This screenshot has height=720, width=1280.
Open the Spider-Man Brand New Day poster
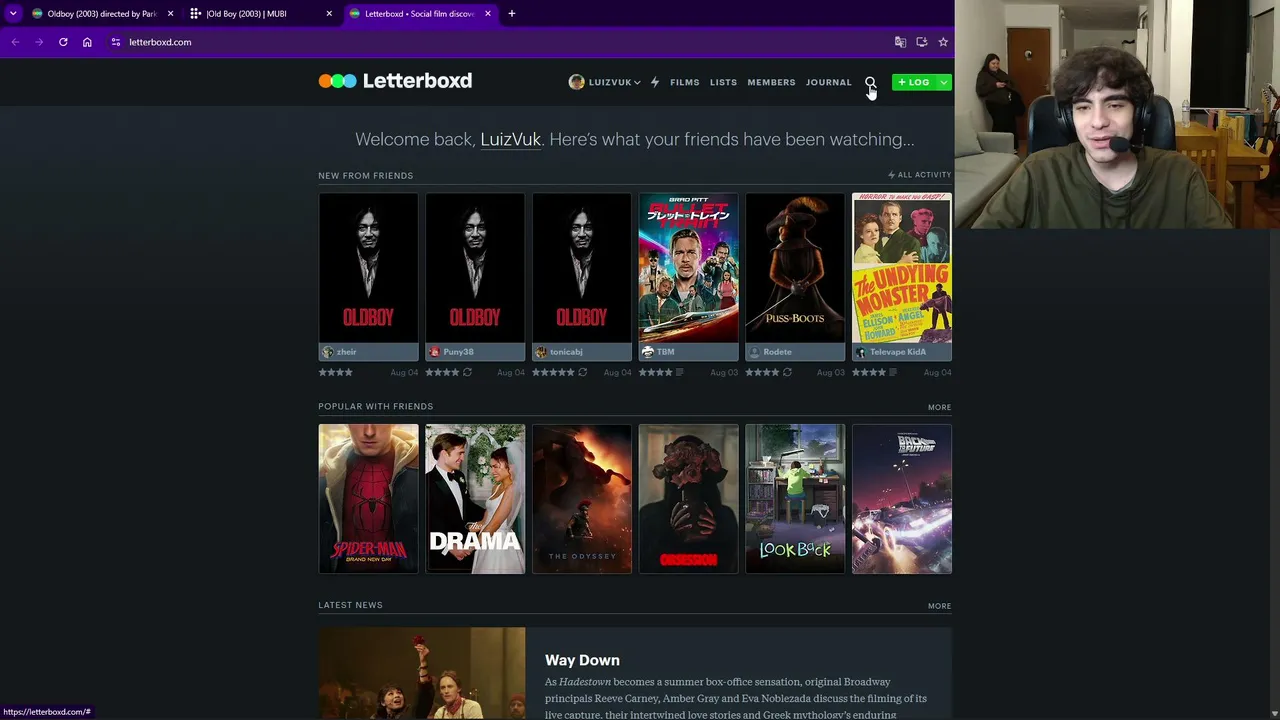[x=368, y=499]
